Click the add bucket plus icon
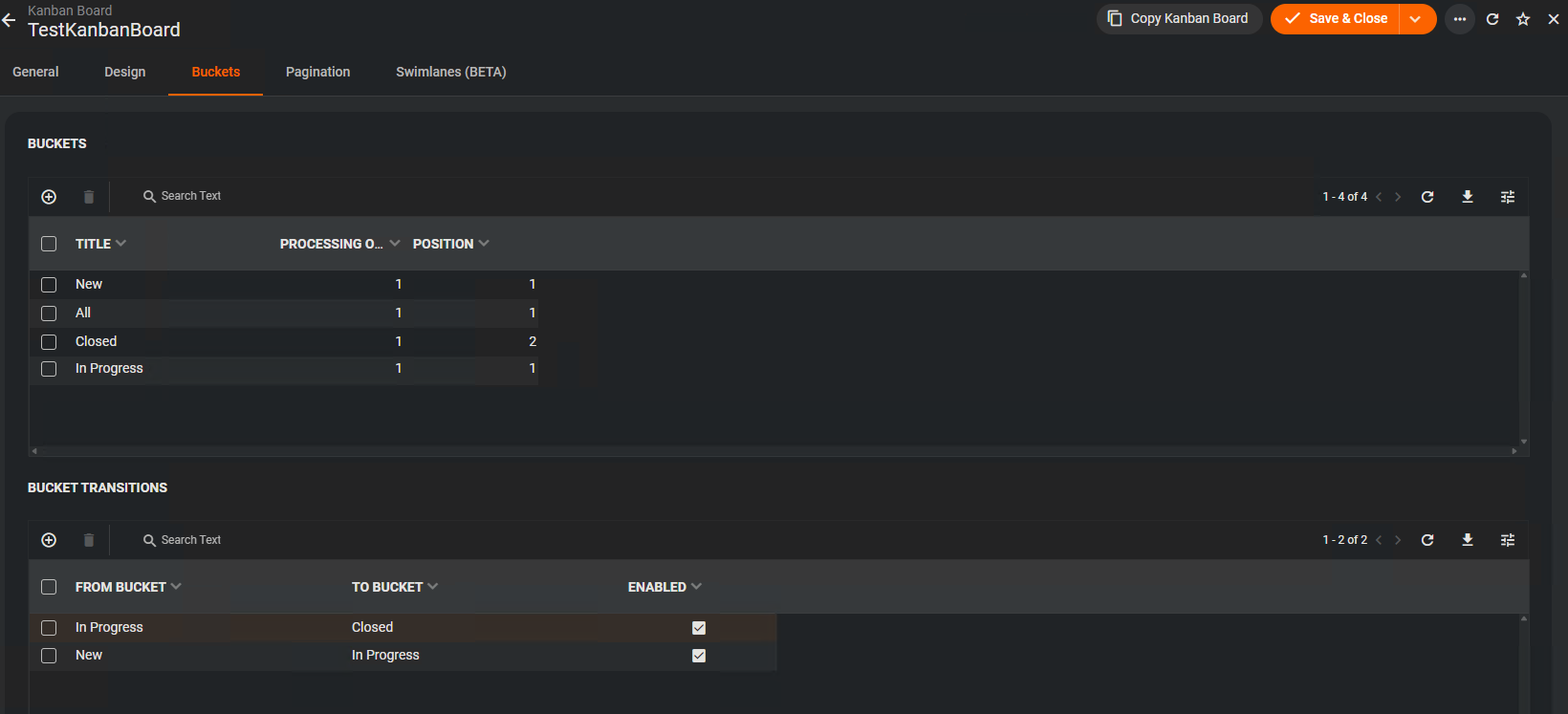This screenshot has width=1568, height=714. point(49,197)
